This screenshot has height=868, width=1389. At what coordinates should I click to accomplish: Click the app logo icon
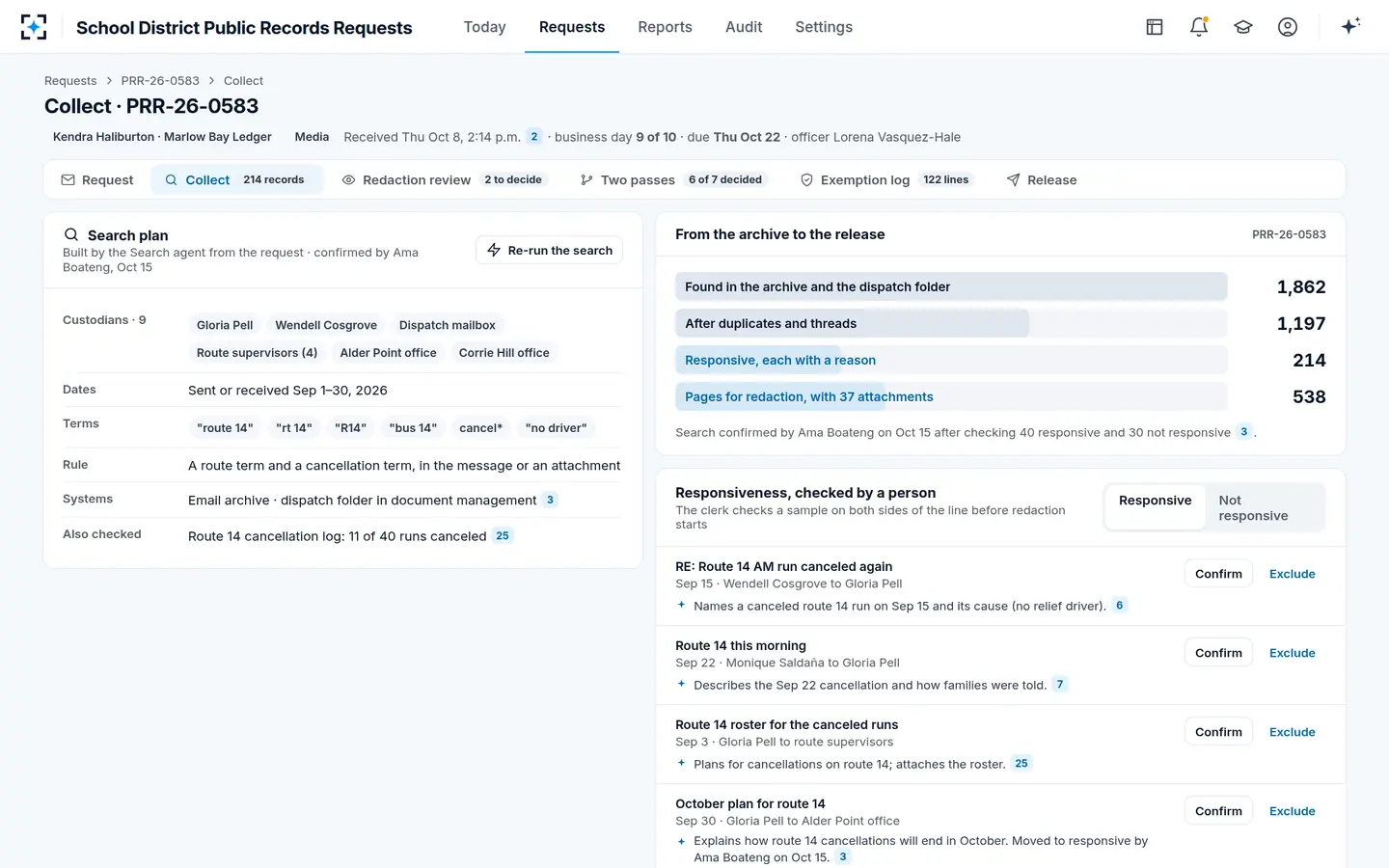34,27
